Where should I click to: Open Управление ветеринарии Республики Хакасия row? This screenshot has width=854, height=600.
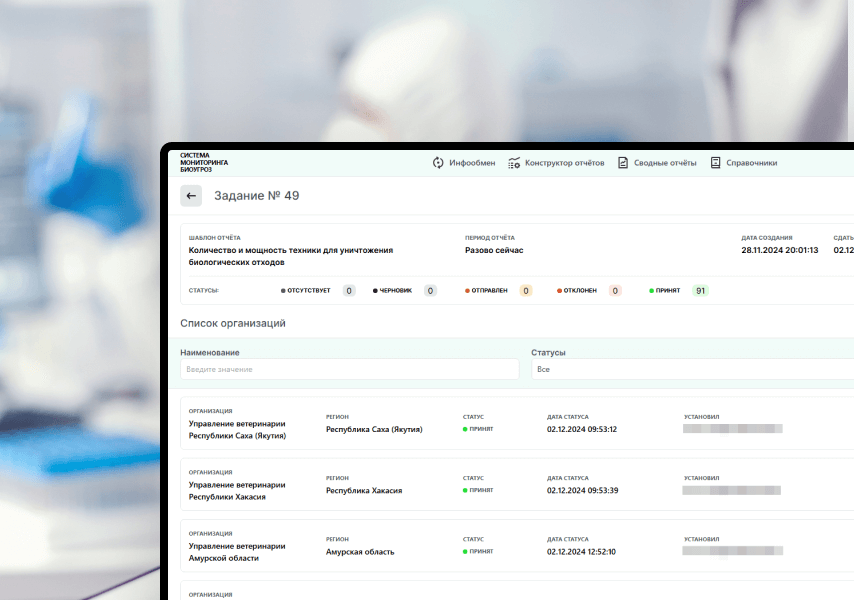coord(517,485)
